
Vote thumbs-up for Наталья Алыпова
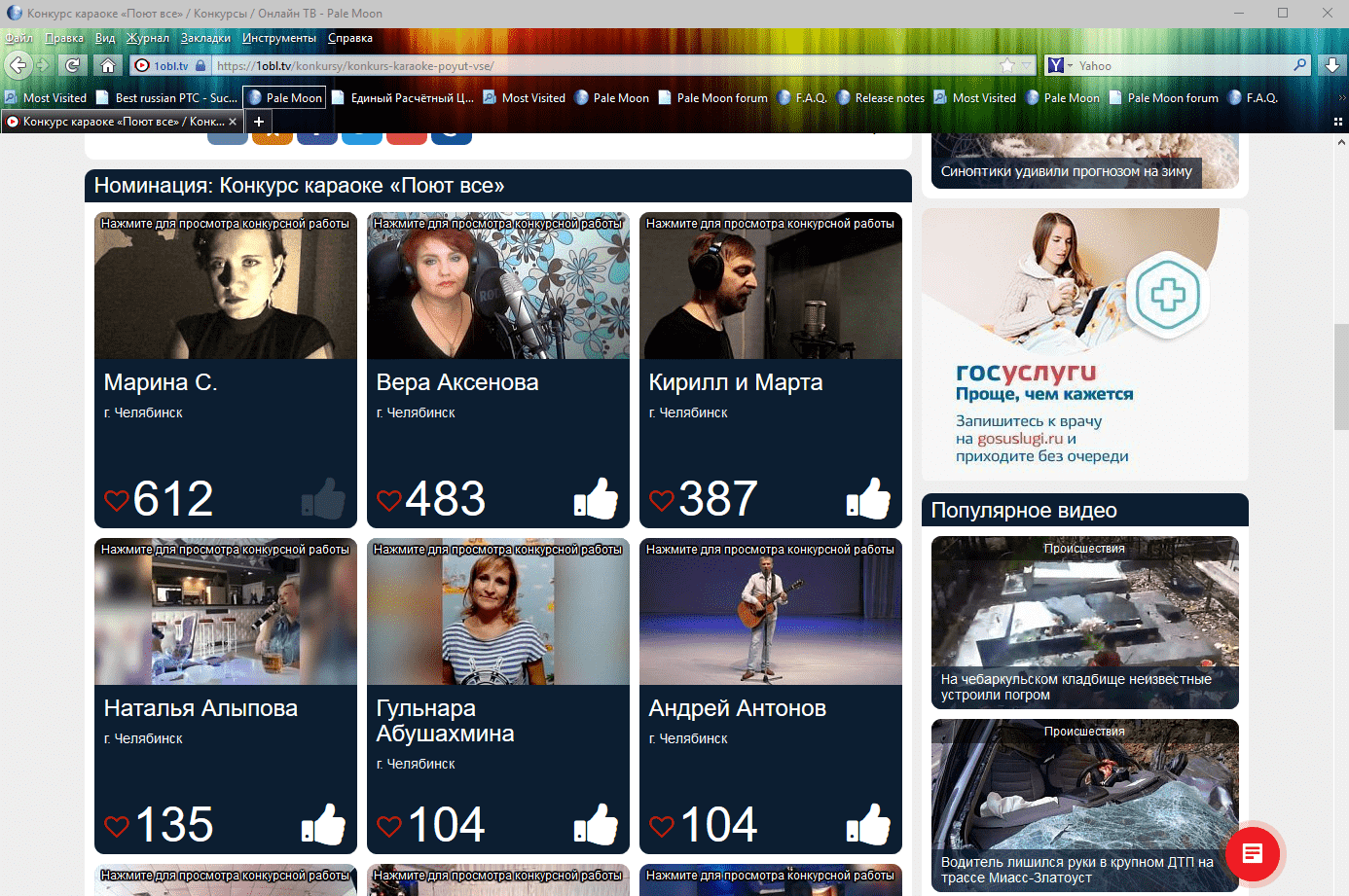click(324, 823)
